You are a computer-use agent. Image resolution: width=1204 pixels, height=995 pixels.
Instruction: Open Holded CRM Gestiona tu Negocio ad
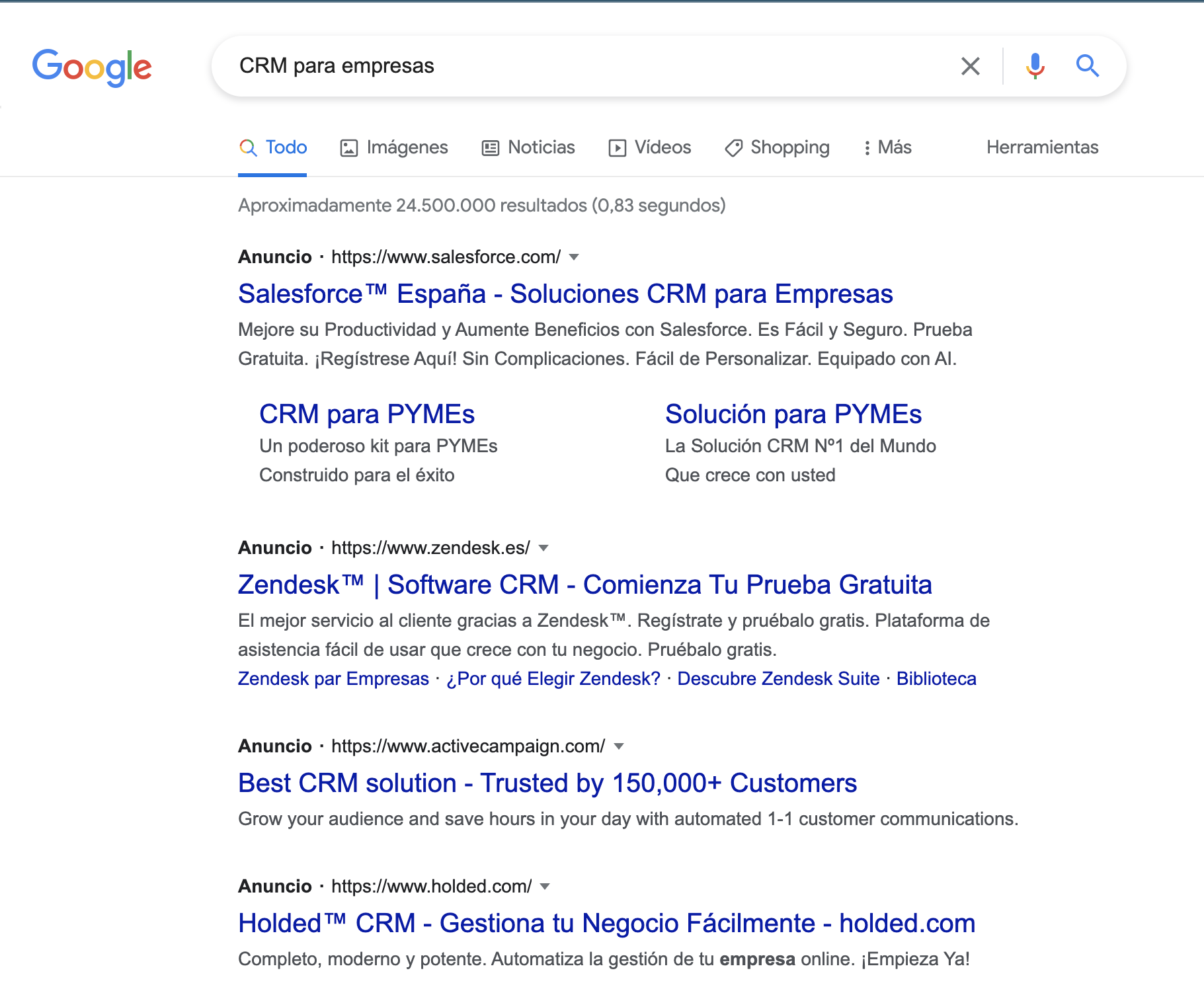click(x=606, y=924)
